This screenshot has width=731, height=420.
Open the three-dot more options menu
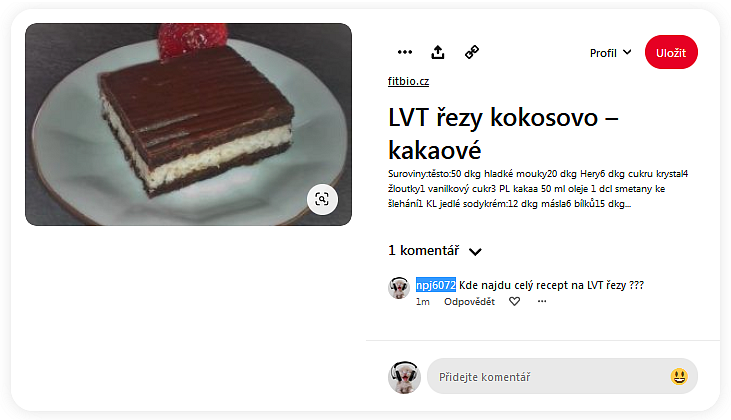coord(405,52)
